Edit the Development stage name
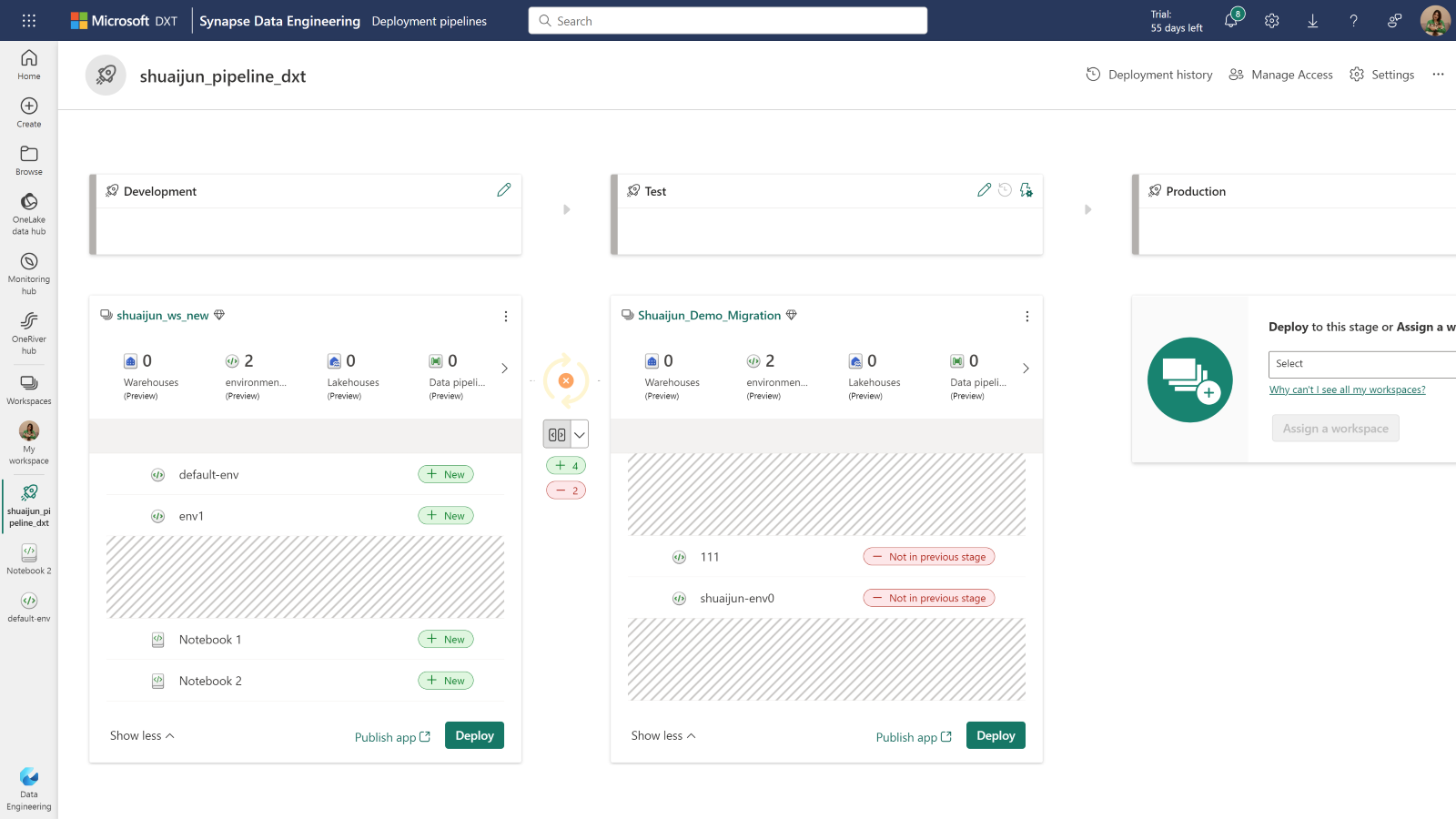Screen dimensions: 1456x819 (504, 190)
